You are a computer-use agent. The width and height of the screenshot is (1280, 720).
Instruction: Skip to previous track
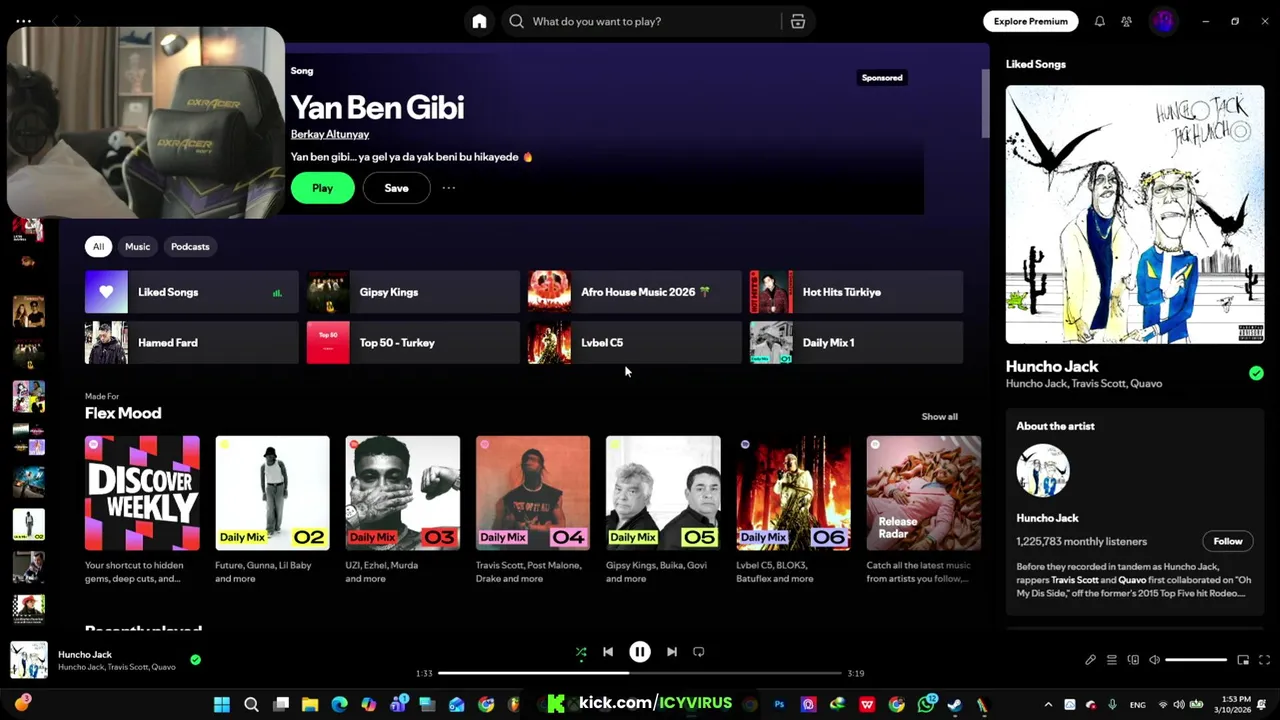pos(608,652)
